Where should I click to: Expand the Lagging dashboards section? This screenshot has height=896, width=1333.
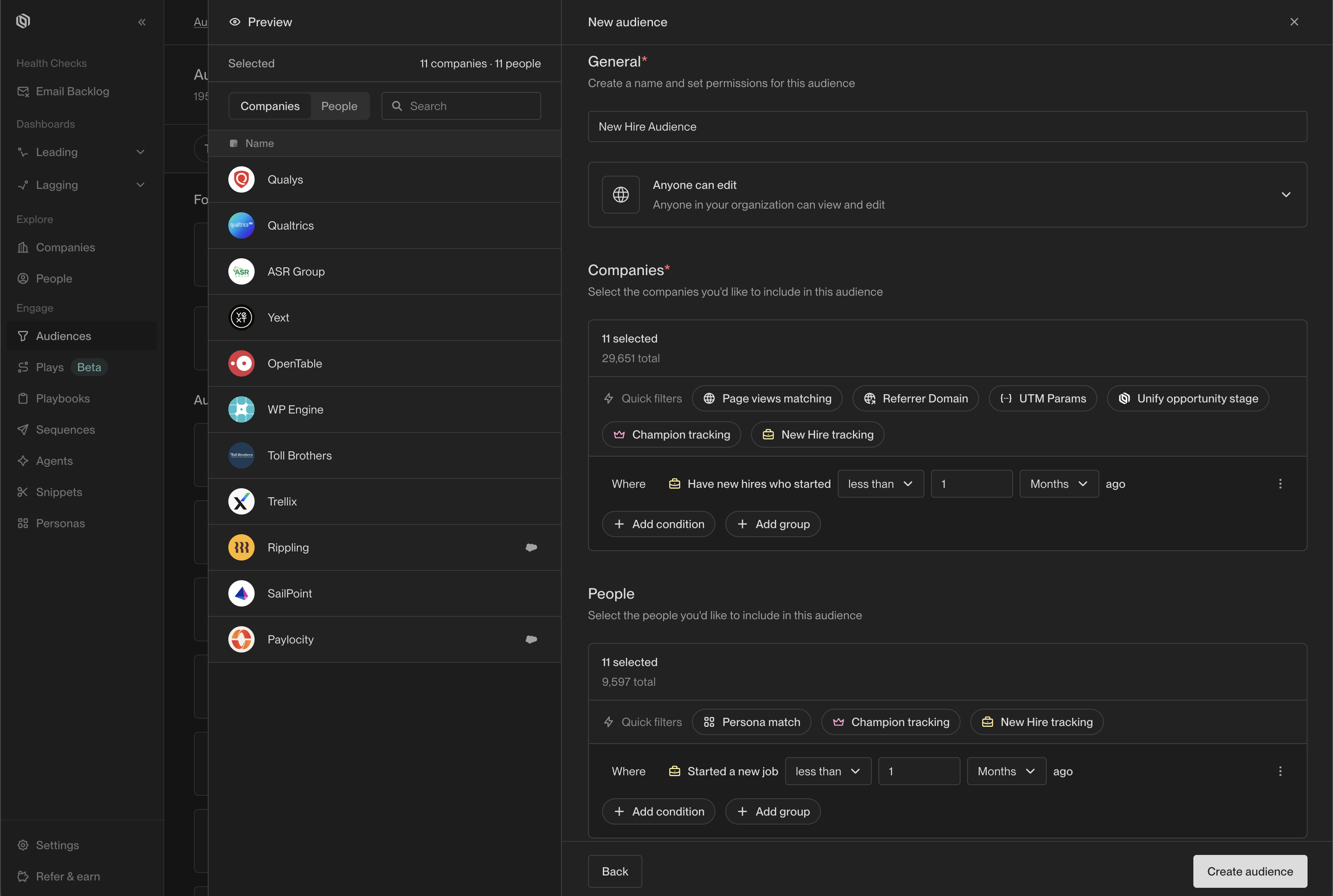(82, 185)
